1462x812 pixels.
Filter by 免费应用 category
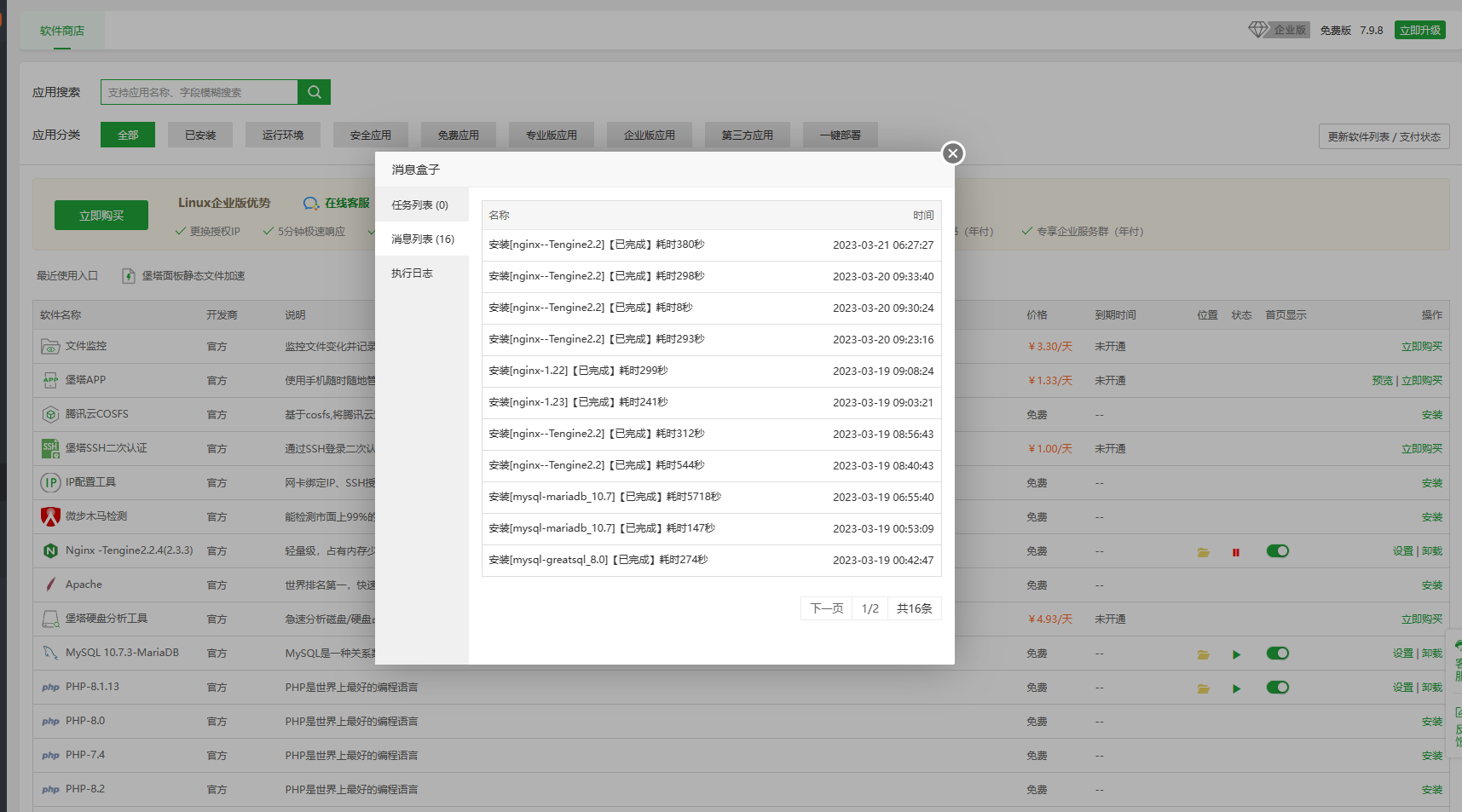click(459, 135)
